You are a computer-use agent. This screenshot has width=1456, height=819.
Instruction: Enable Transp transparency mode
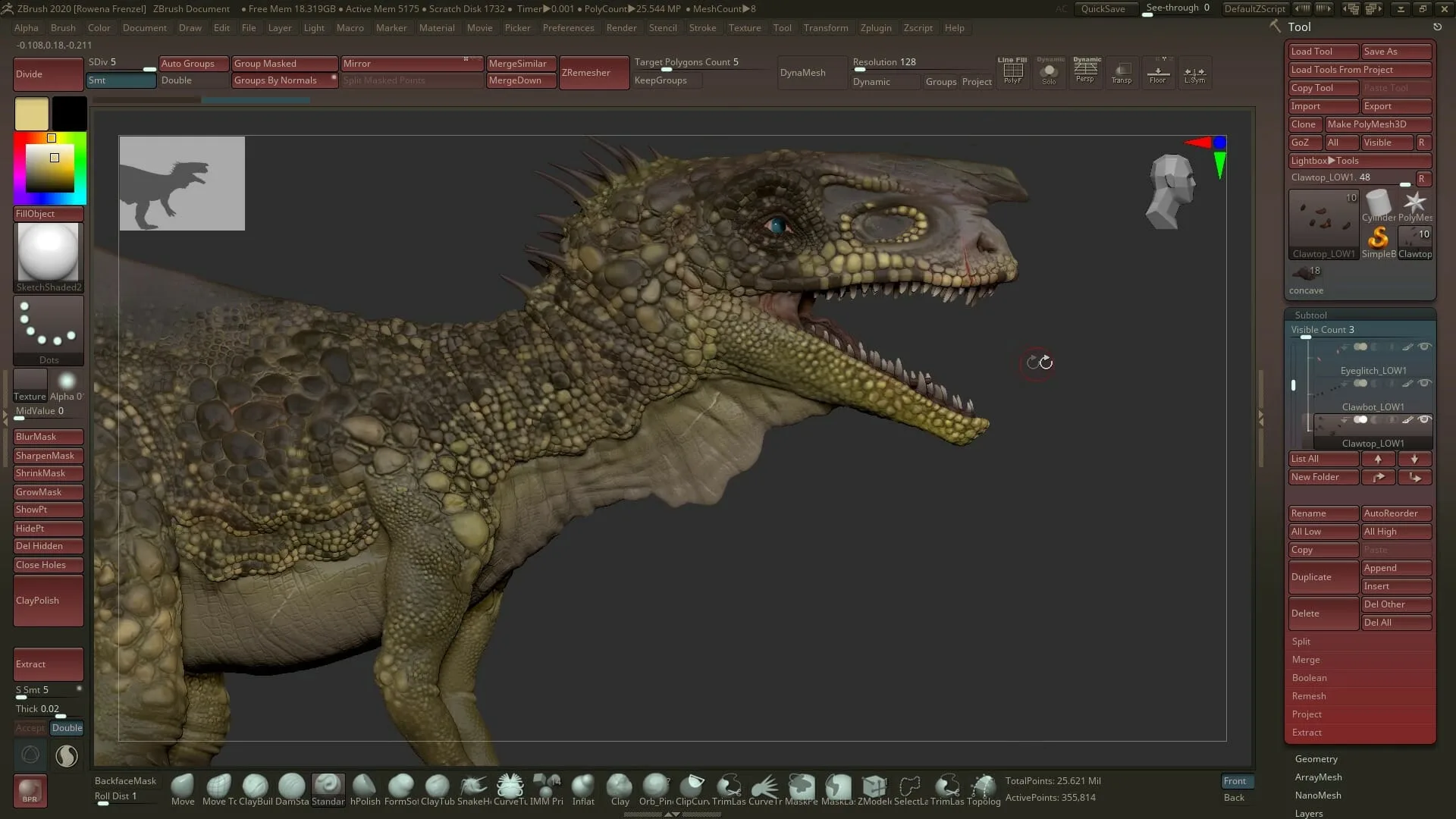1122,72
